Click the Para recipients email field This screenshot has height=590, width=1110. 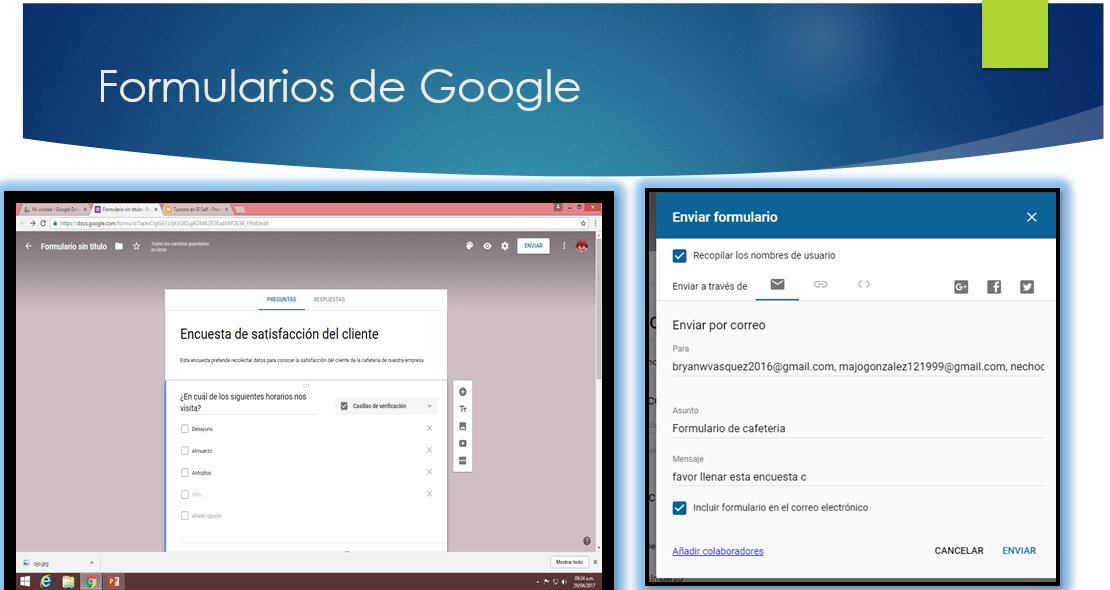[858, 367]
